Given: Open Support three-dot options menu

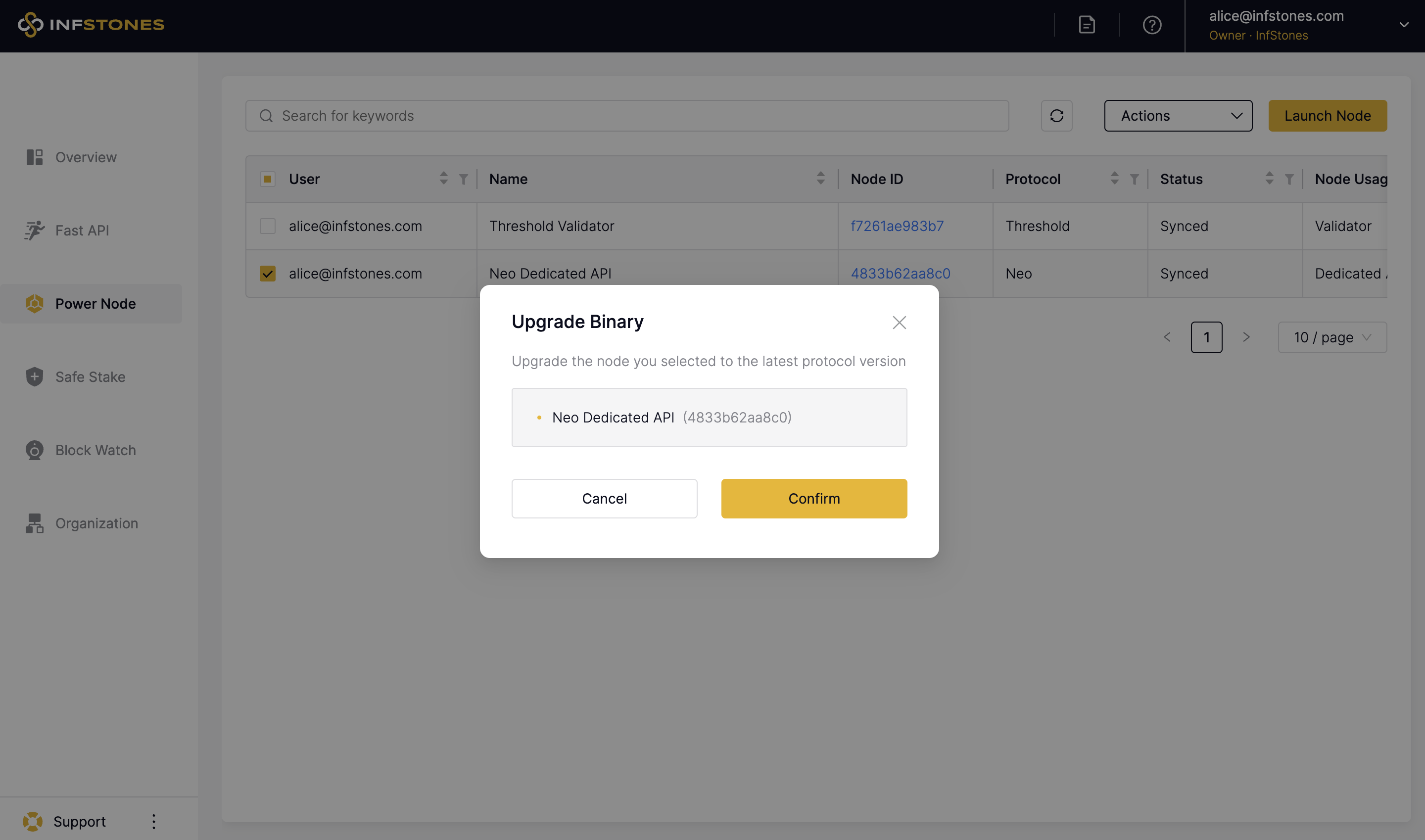Looking at the screenshot, I should pos(153,821).
